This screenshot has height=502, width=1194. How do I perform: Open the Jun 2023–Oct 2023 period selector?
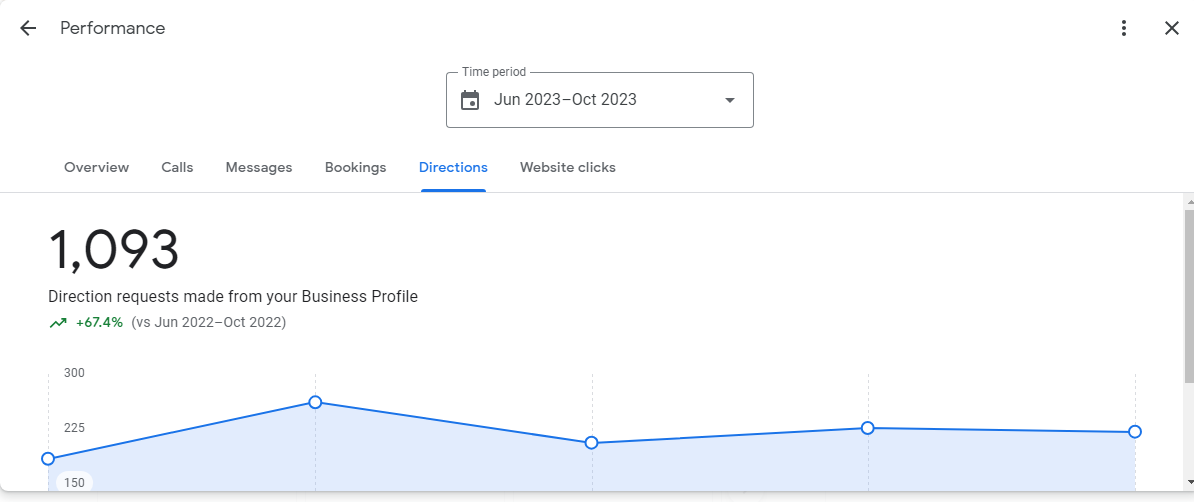[x=600, y=100]
